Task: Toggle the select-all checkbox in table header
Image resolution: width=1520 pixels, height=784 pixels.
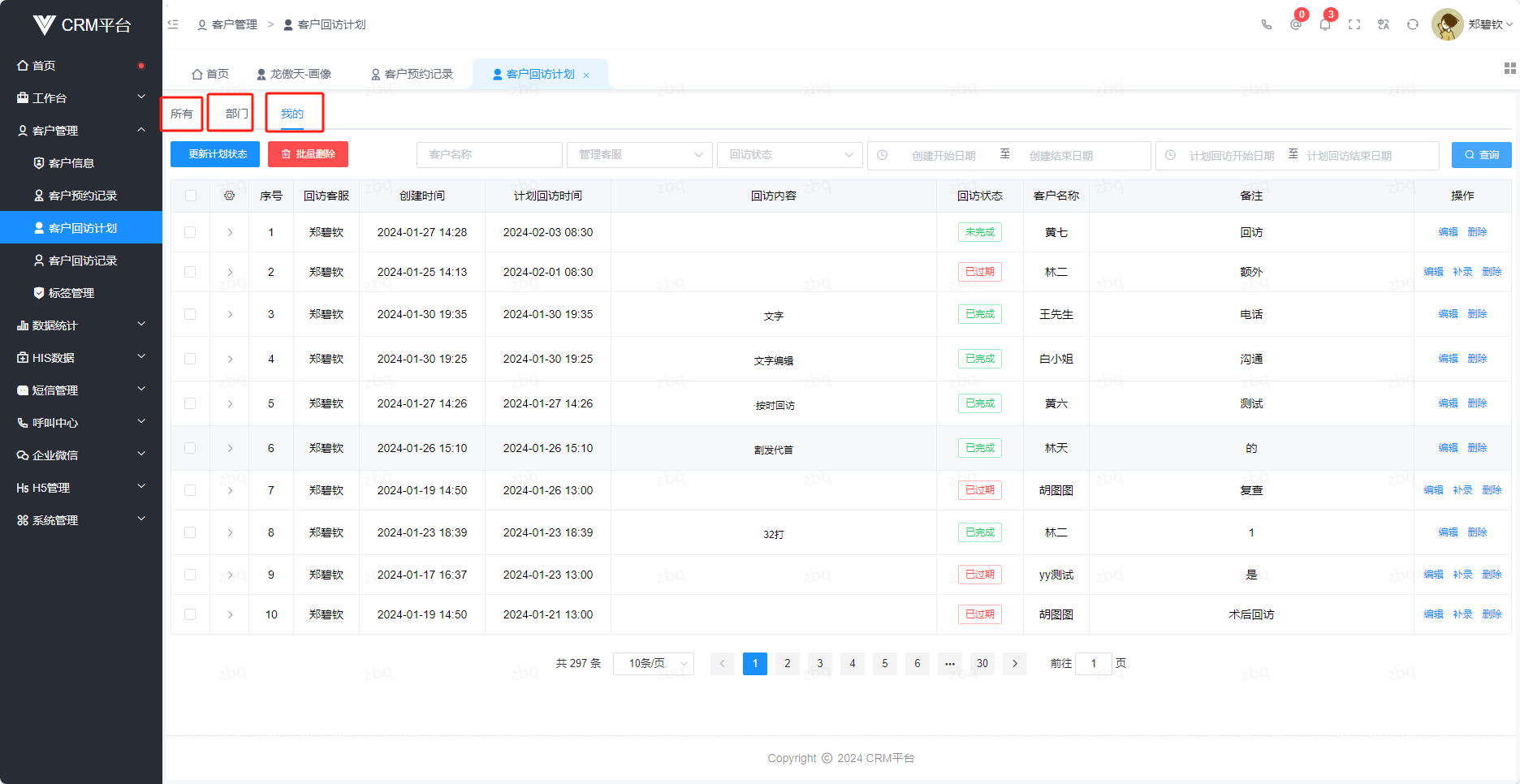Action: tap(191, 196)
